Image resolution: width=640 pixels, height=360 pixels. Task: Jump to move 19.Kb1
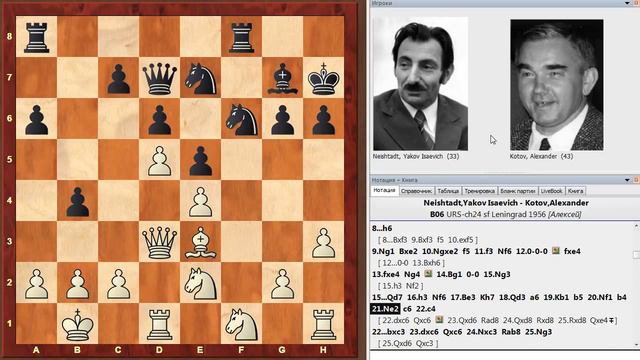click(556, 297)
